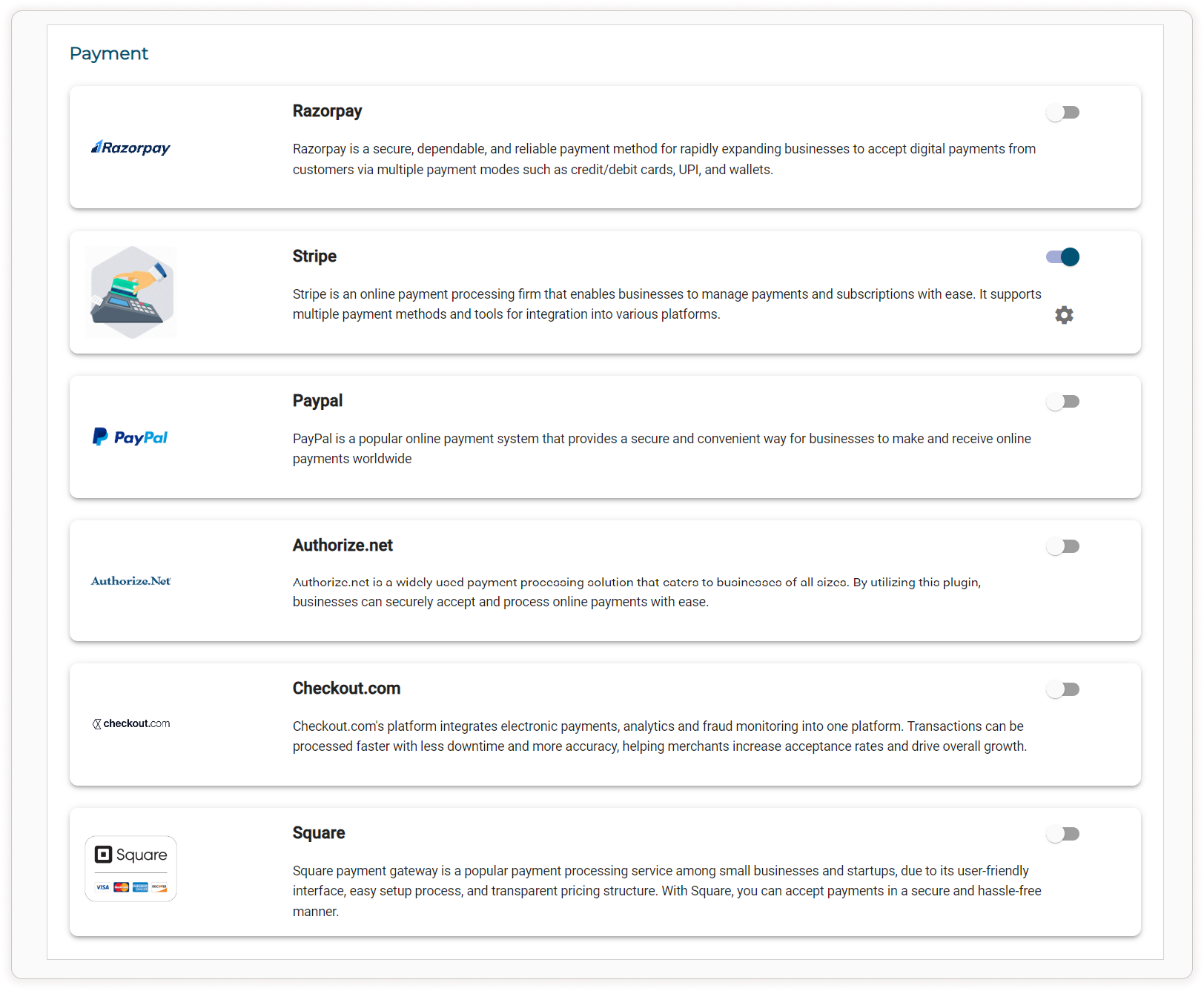Click the Stripe card terminal illustration

pyautogui.click(x=130, y=292)
